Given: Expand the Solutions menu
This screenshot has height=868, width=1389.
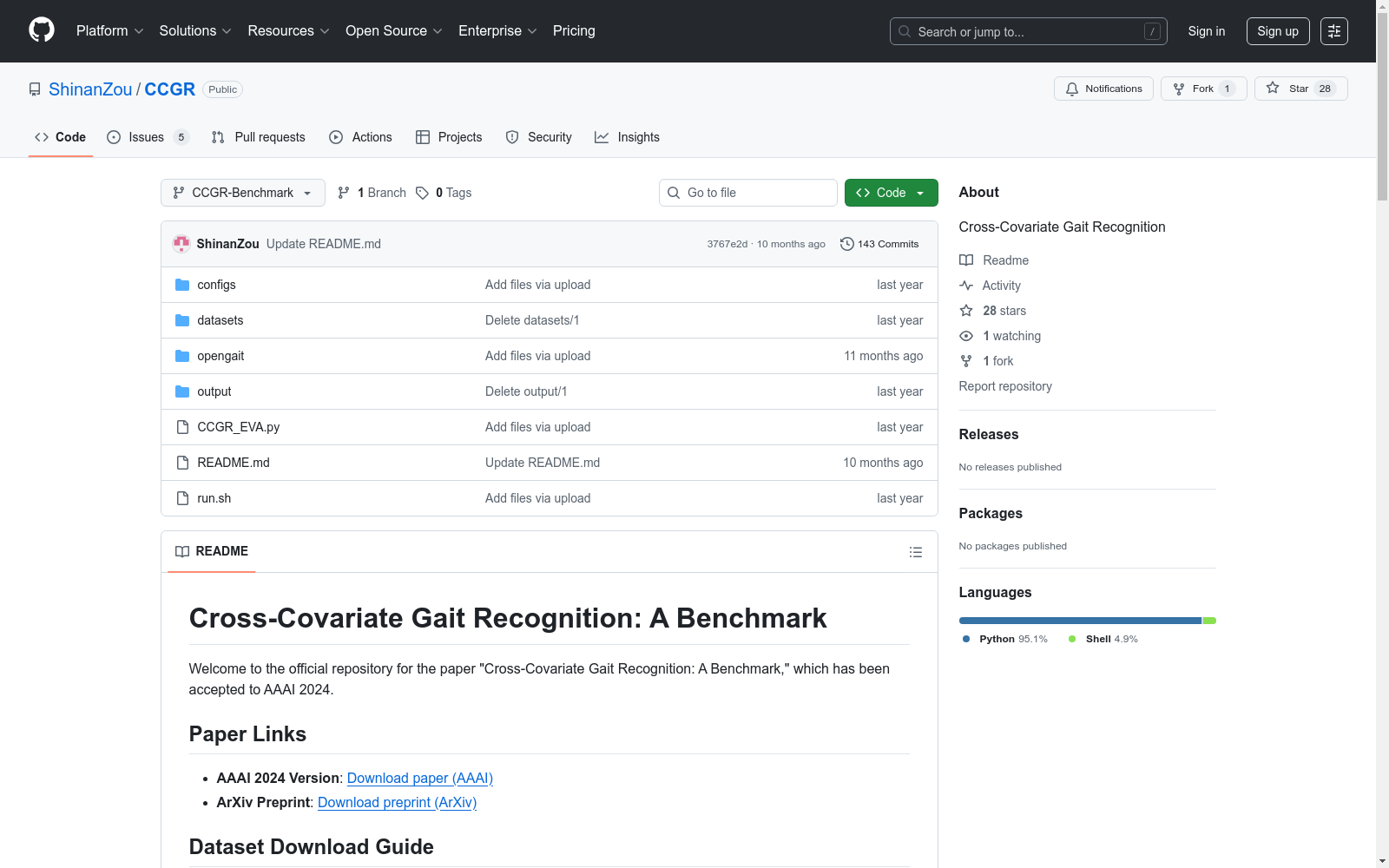Looking at the screenshot, I should coord(195,31).
